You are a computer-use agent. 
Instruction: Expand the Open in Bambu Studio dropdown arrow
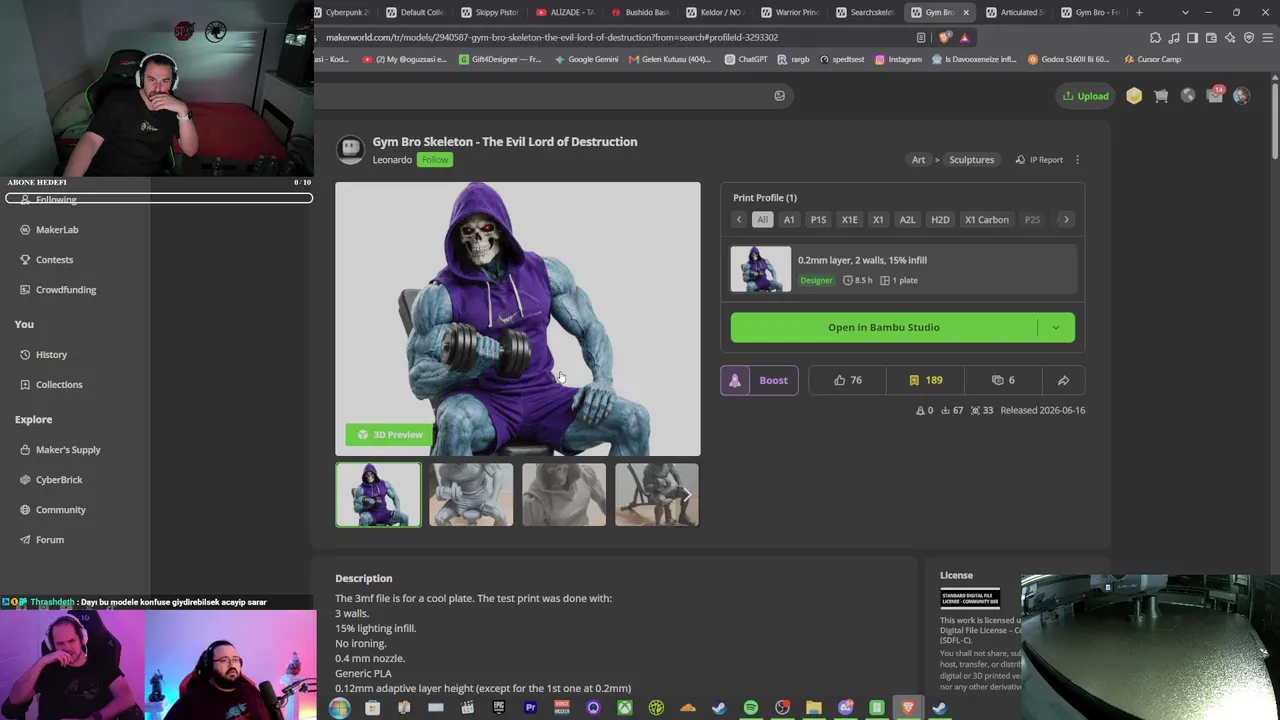(x=1055, y=328)
